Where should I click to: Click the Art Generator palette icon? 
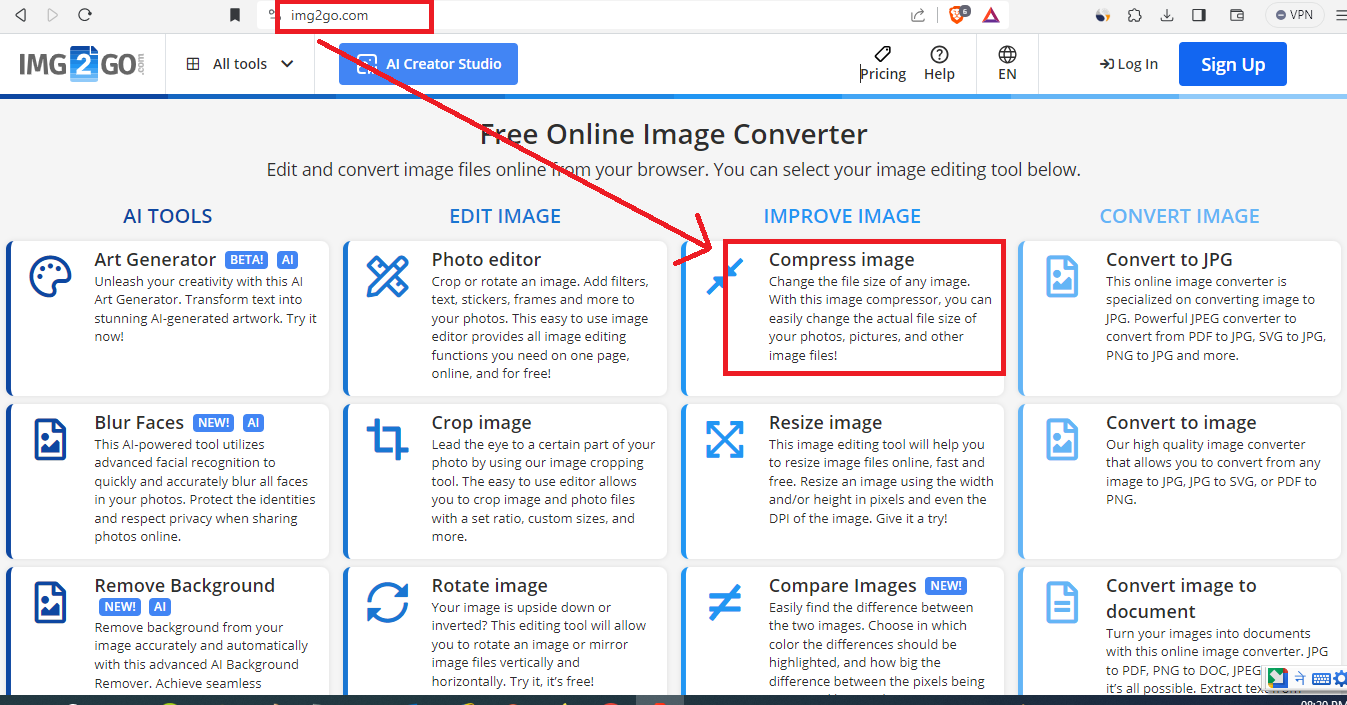click(50, 277)
